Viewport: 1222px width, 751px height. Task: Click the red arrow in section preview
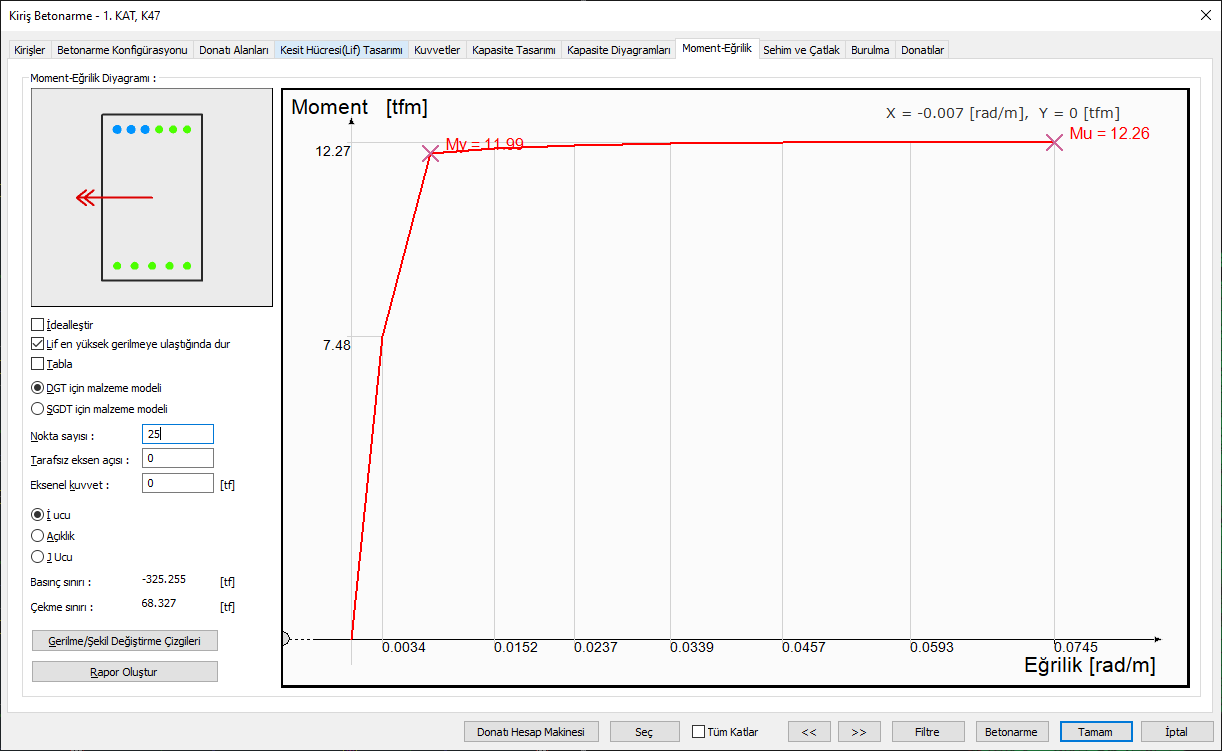[x=115, y=198]
